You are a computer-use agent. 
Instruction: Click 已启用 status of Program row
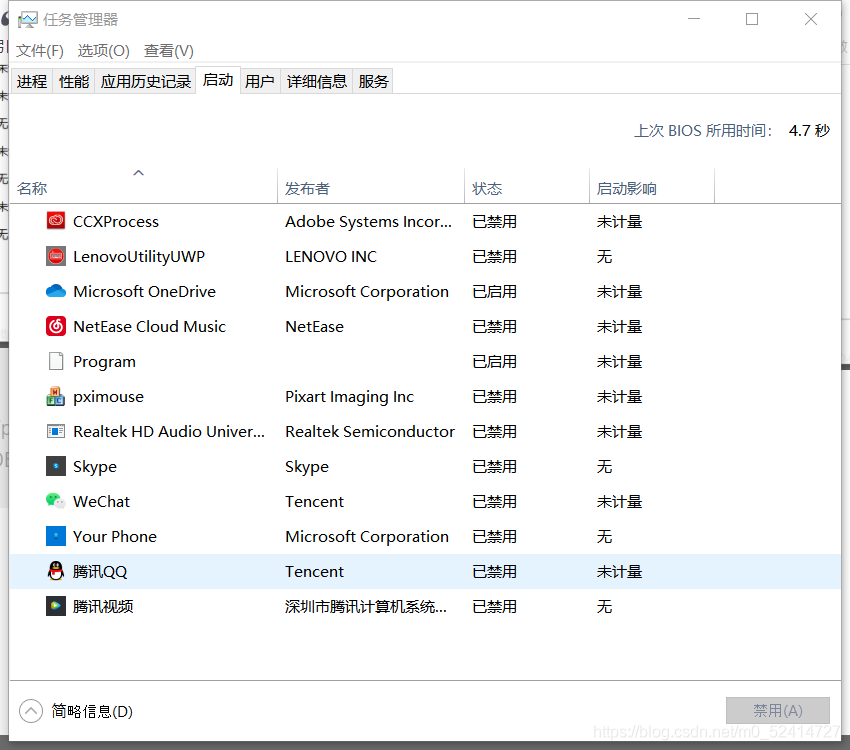pyautogui.click(x=494, y=361)
